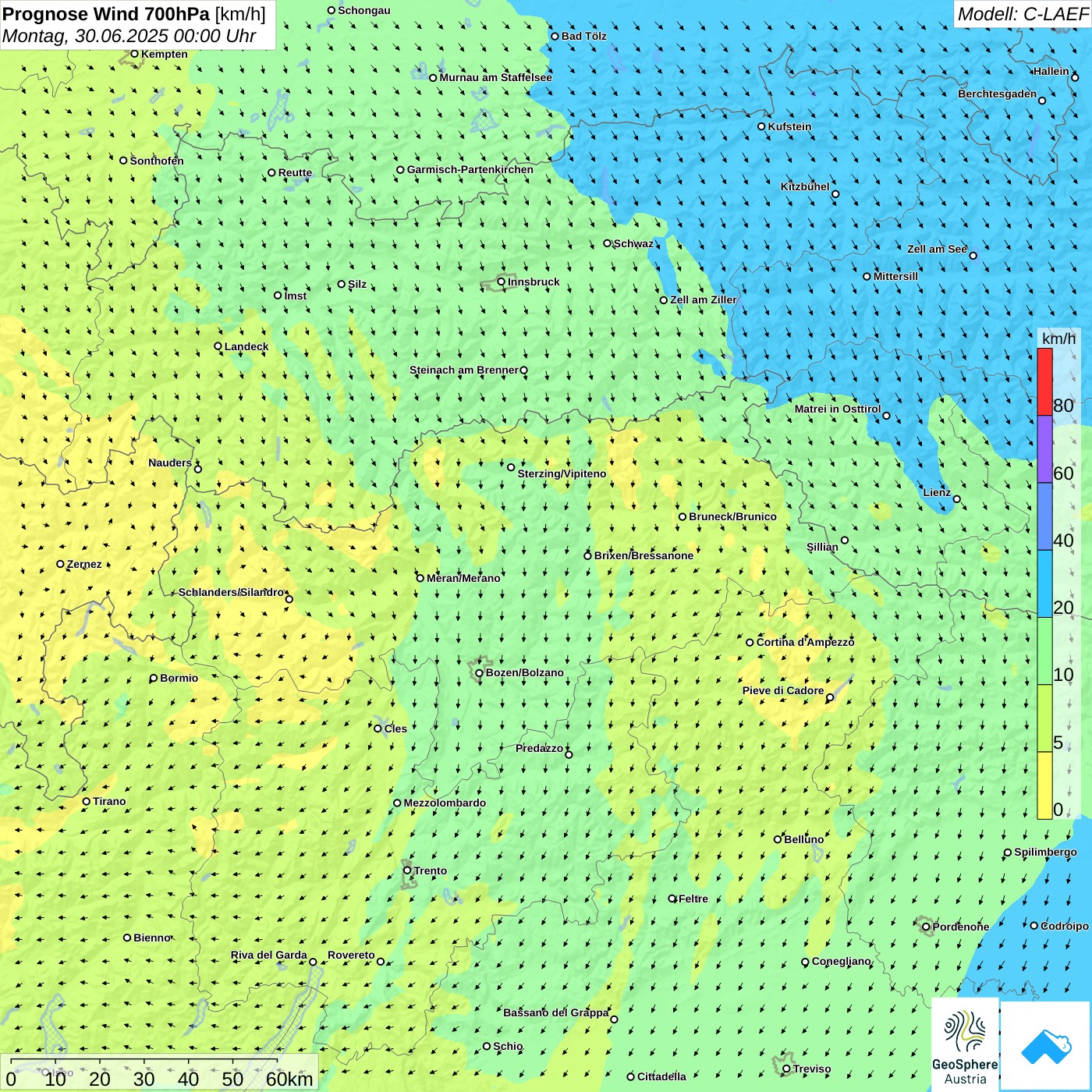Click the GeoSphere Austria logo
Screen dimensions: 1092x1092
[x=965, y=1044]
